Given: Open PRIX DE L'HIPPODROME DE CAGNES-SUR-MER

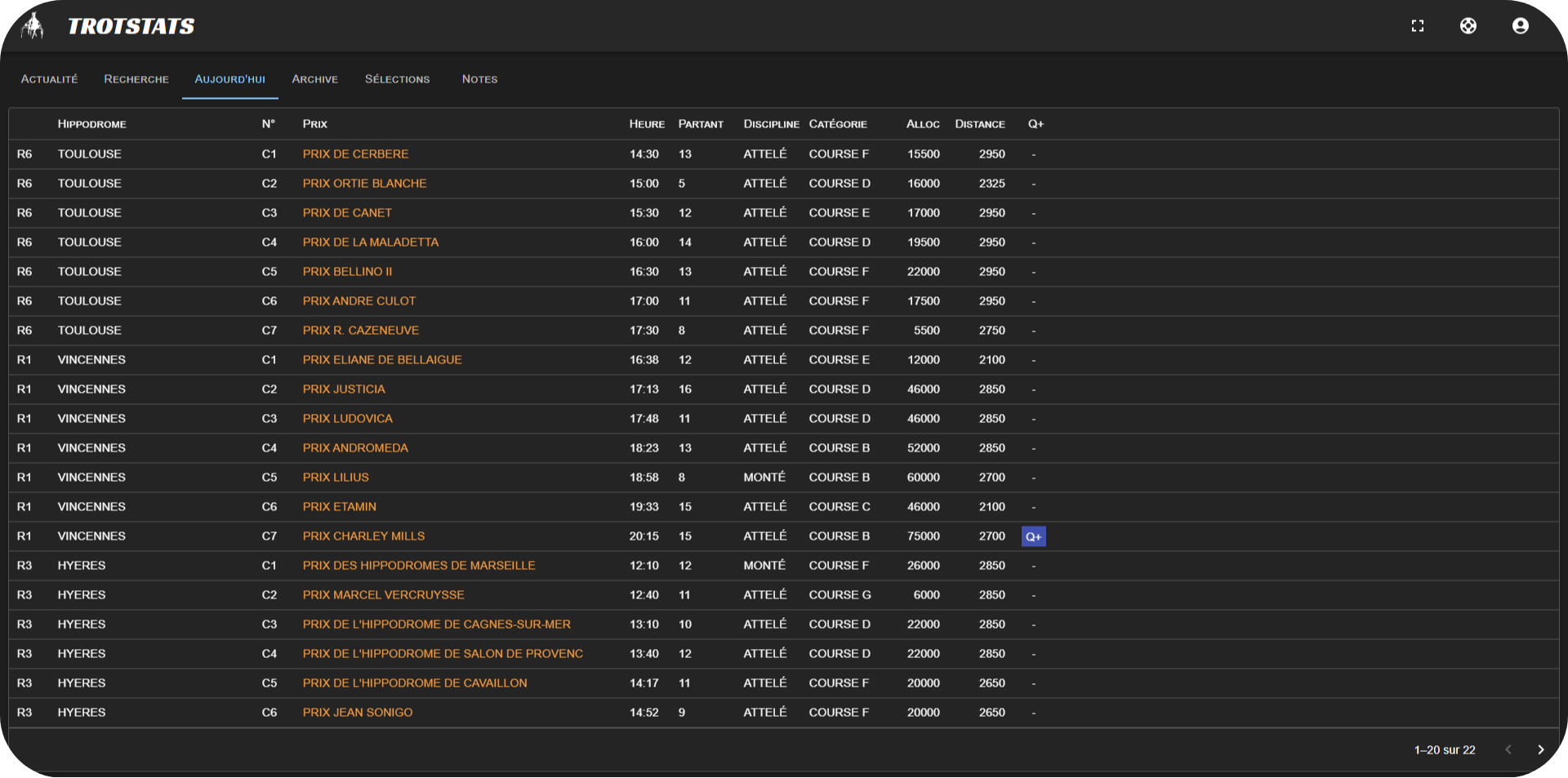Looking at the screenshot, I should [x=437, y=625].
